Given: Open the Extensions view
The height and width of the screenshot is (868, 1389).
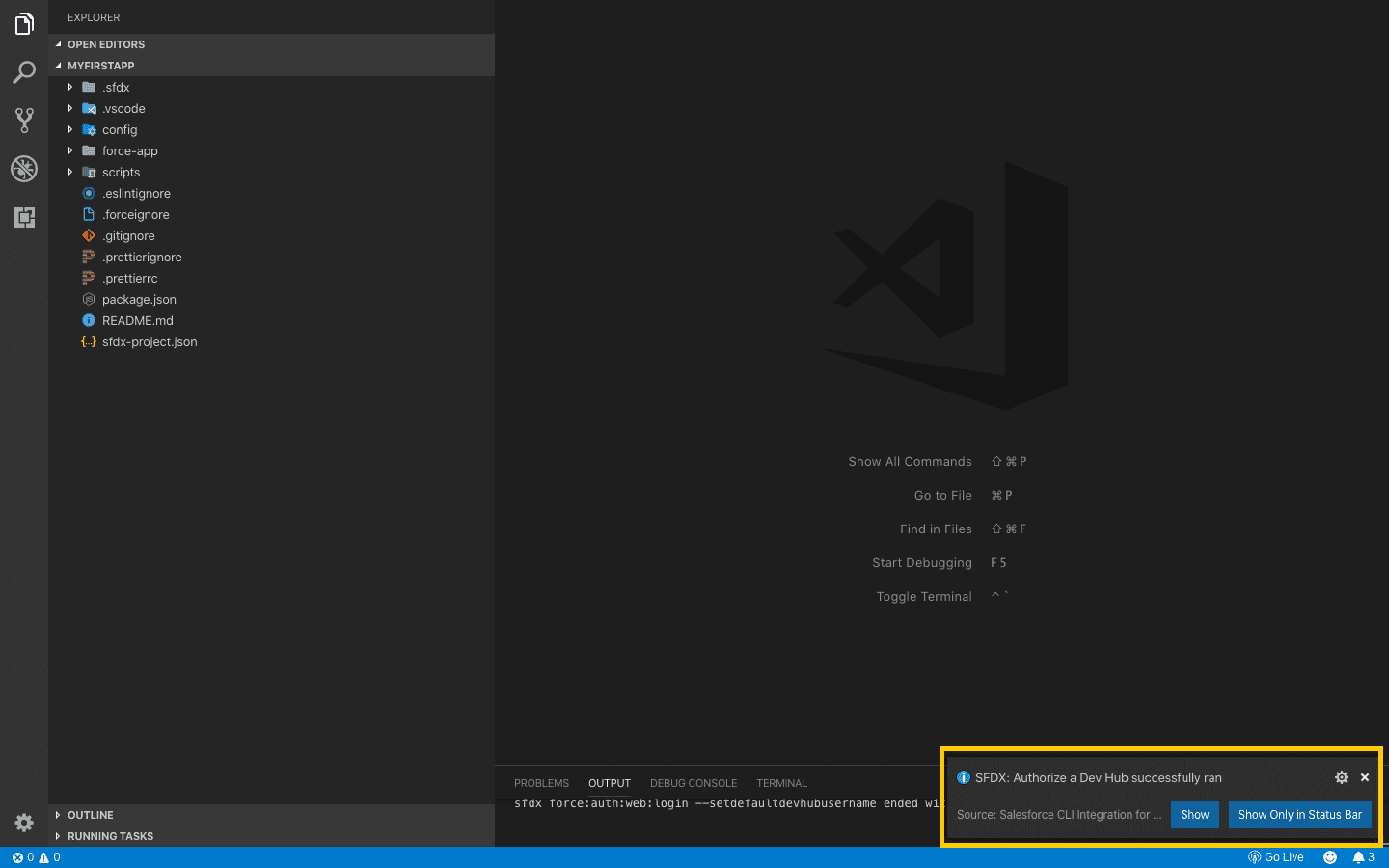Looking at the screenshot, I should coord(24,217).
